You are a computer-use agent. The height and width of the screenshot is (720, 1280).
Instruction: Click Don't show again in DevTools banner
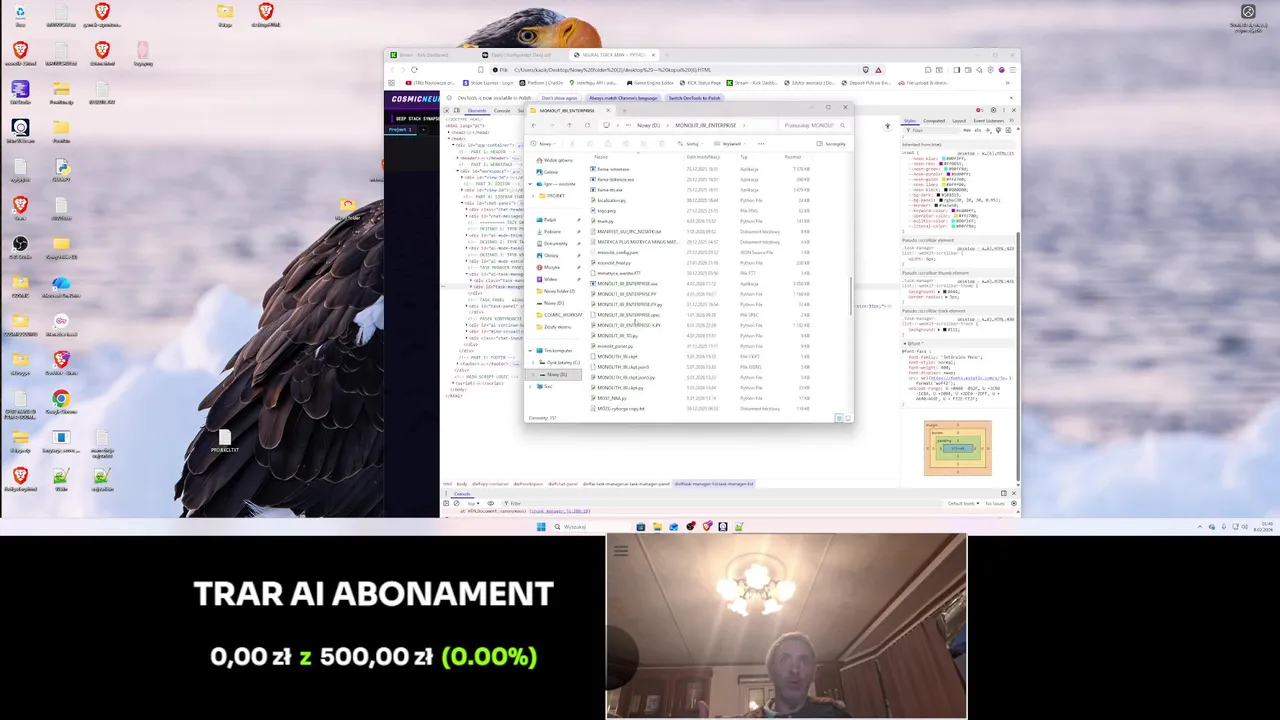pos(560,98)
